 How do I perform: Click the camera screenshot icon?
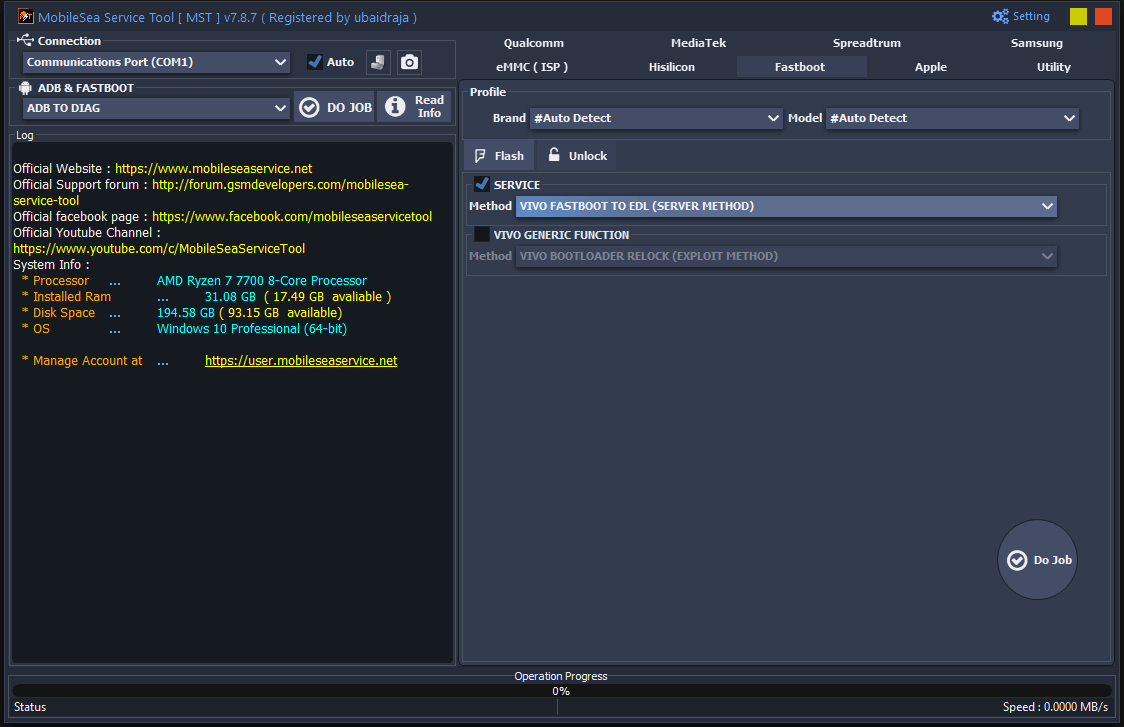tap(409, 61)
